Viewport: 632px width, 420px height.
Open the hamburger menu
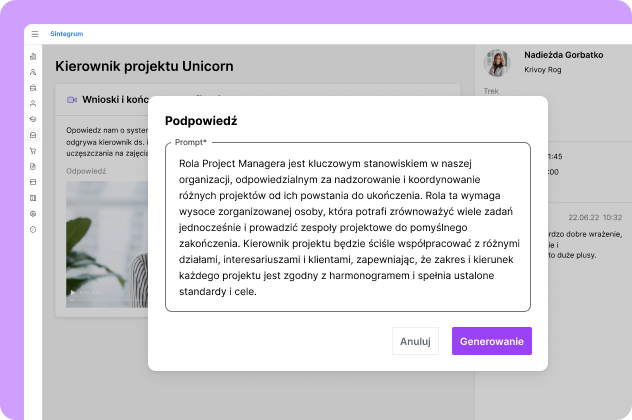coord(34,34)
